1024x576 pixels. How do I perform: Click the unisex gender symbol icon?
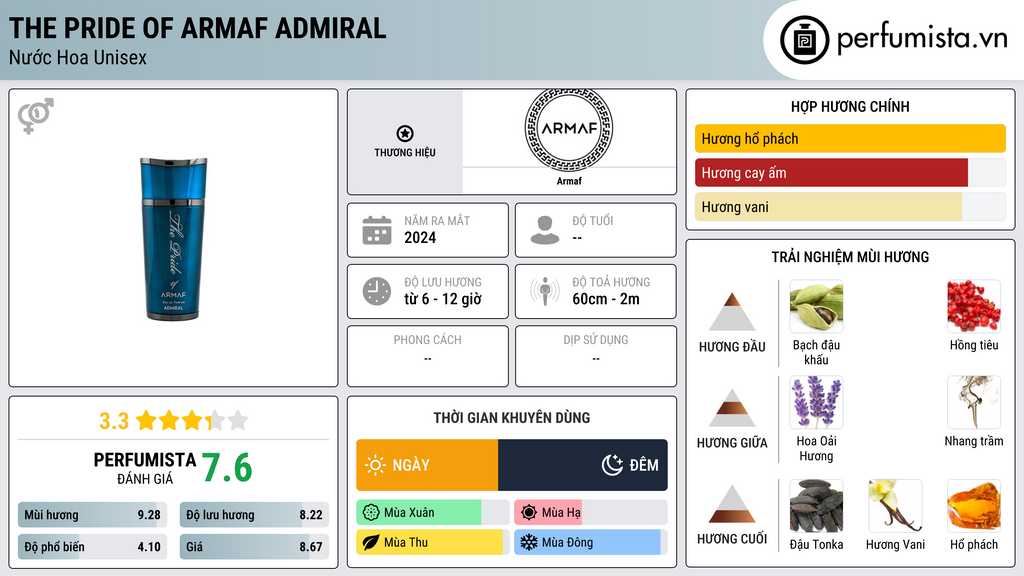[x=35, y=117]
